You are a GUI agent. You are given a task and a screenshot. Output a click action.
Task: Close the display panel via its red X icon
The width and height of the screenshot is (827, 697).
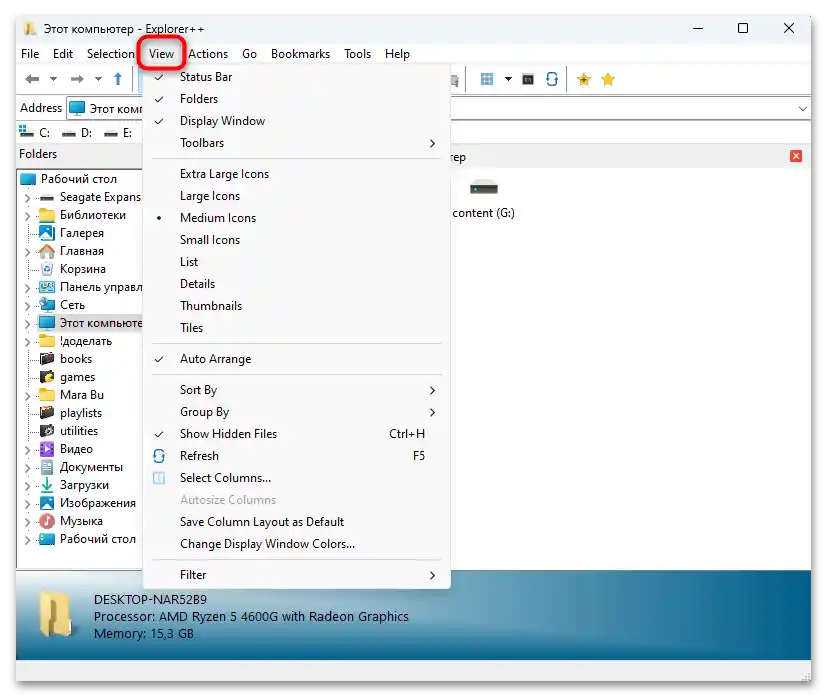(x=795, y=156)
